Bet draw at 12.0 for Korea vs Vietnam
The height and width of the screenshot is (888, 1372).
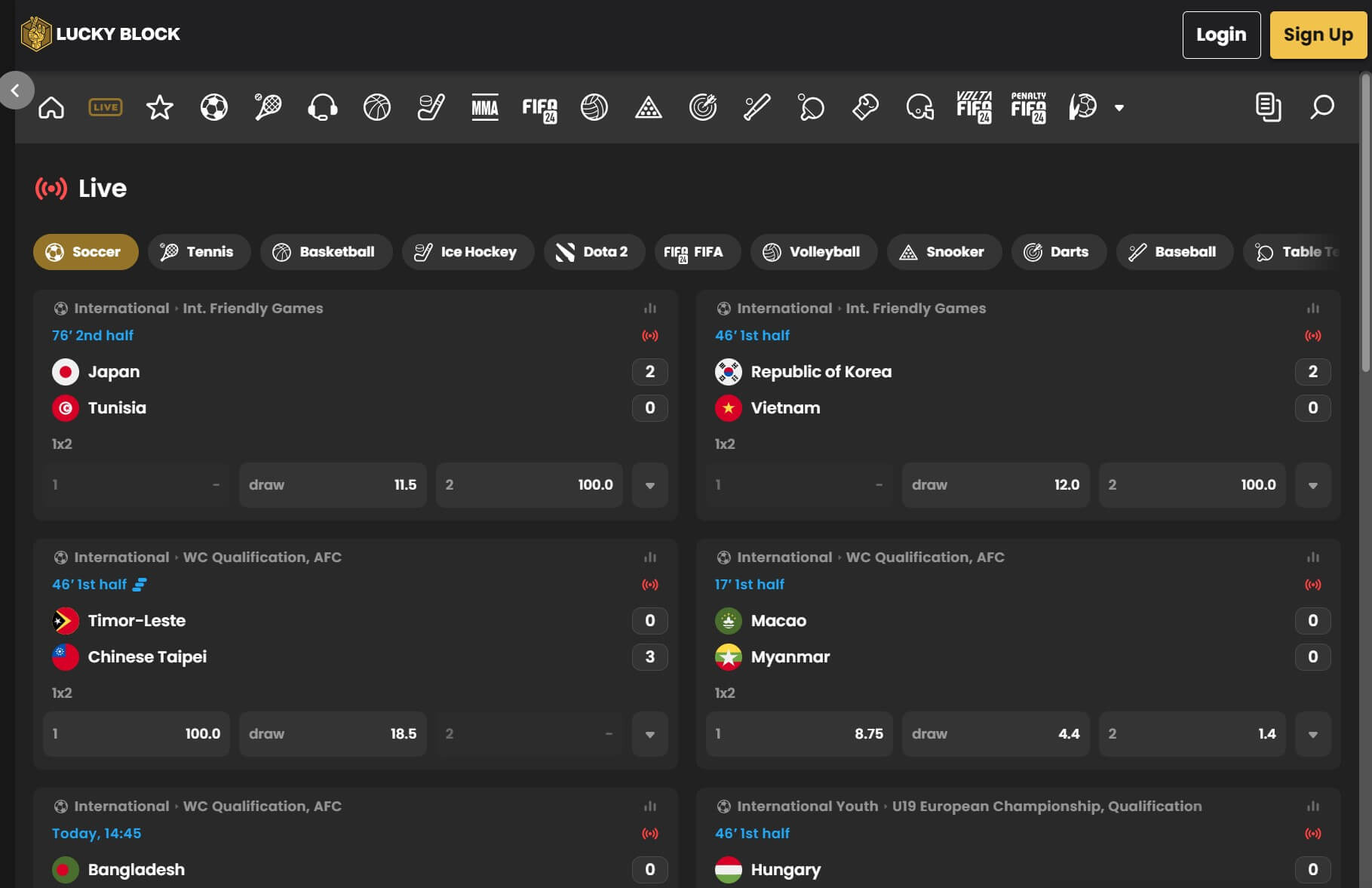pos(996,485)
